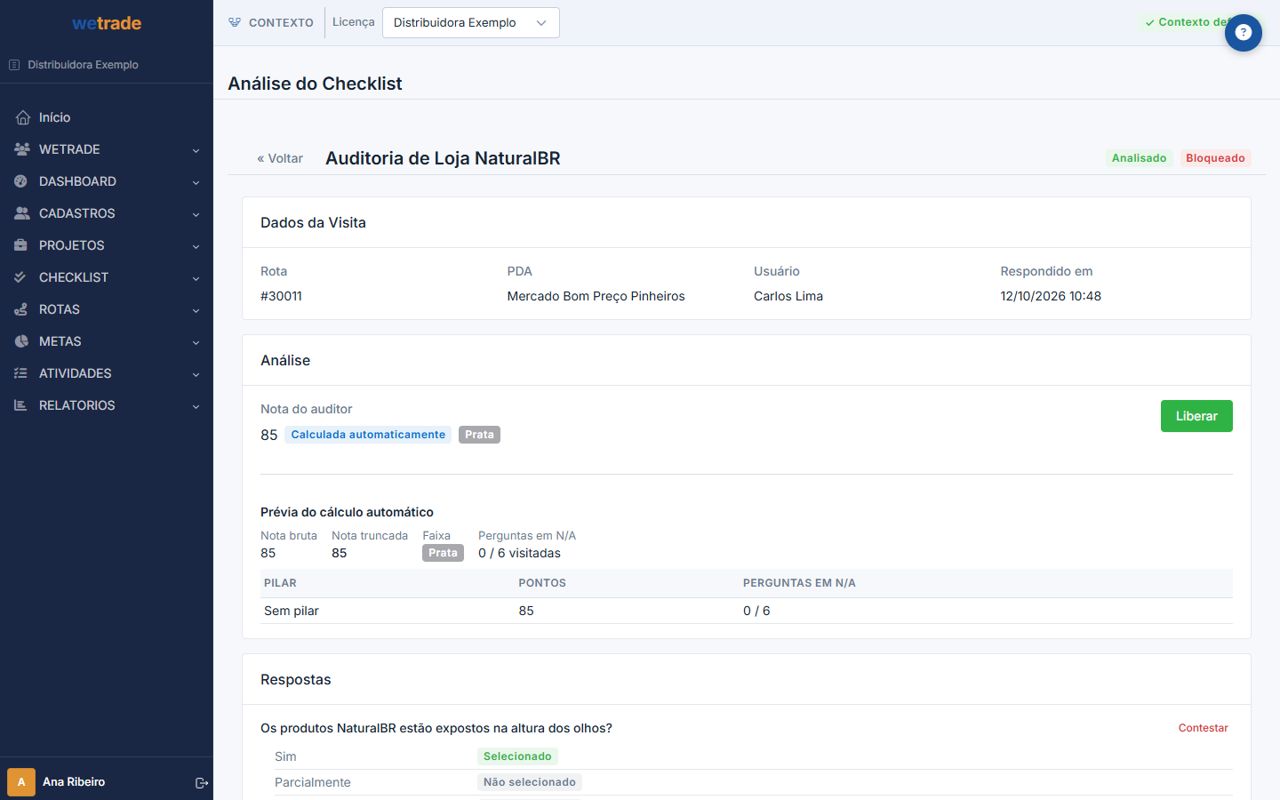Viewport: 1280px width, 800px height.
Task: Open the Licença dropdown Distribuidora Exemplo
Action: click(x=471, y=23)
